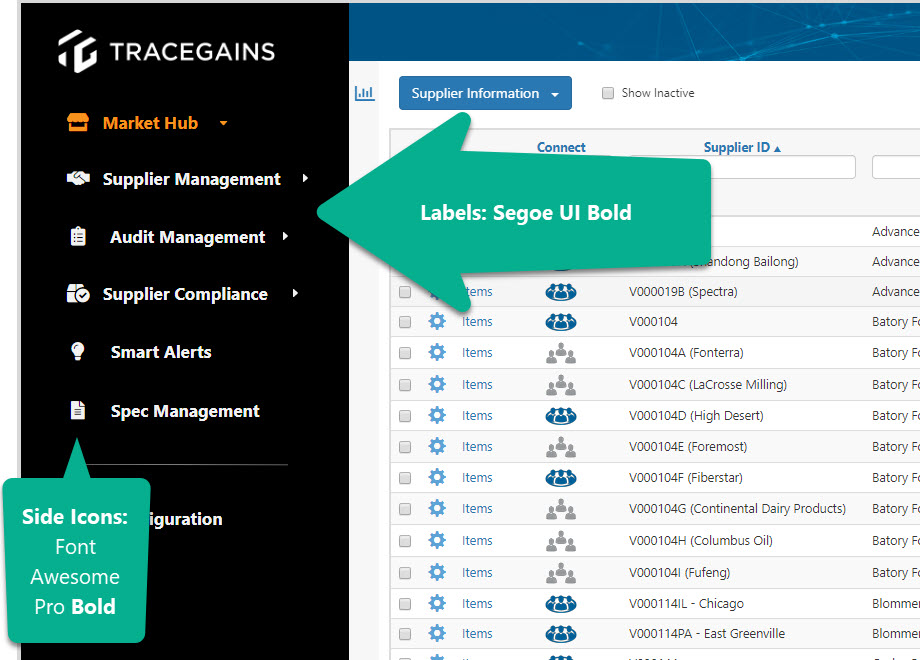Screen dimensions: 920x660
Task: Open Supplier Management menu item
Action: (x=191, y=179)
